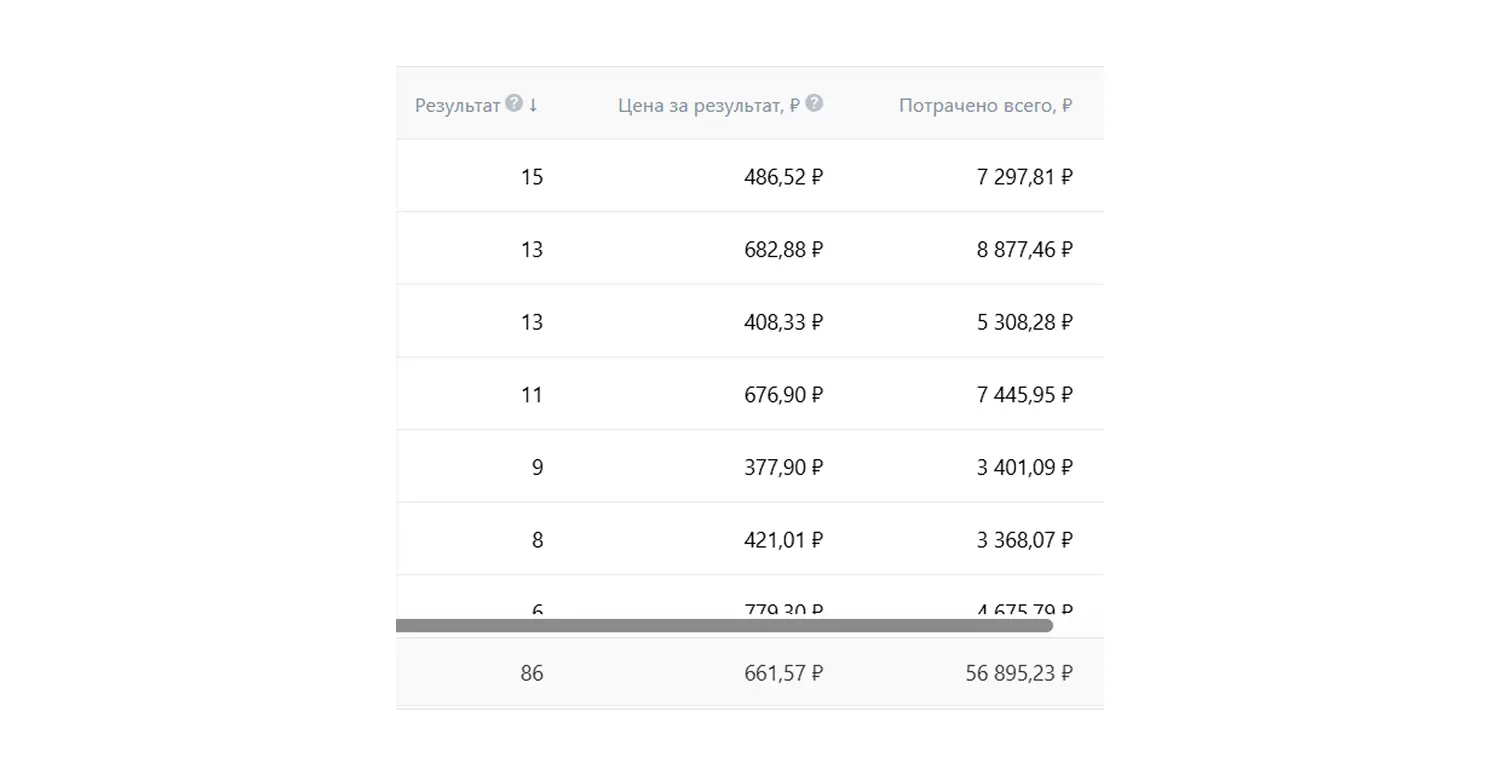This screenshot has width=1500, height=784.
Task: Click the spent amount 7 445,95 ₽
Action: click(x=1024, y=395)
